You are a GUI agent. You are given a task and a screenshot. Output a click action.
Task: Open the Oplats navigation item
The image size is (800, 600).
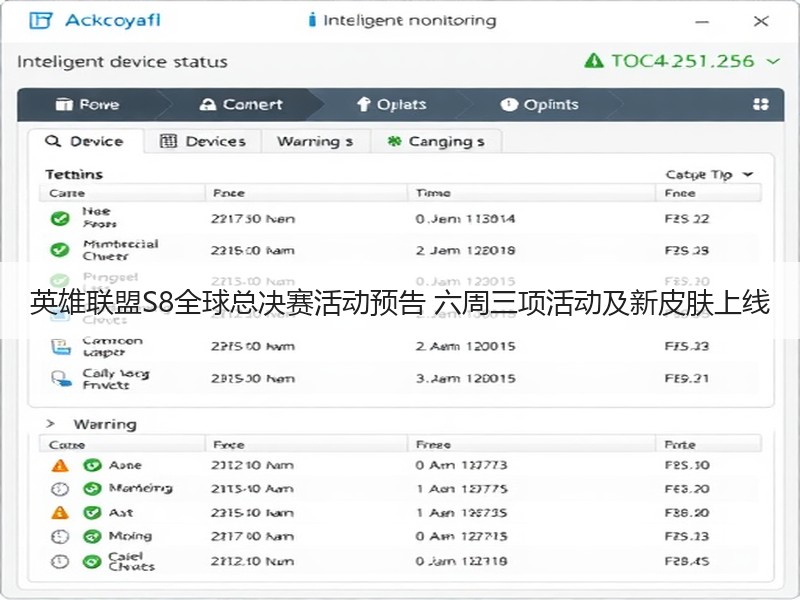[391, 105]
